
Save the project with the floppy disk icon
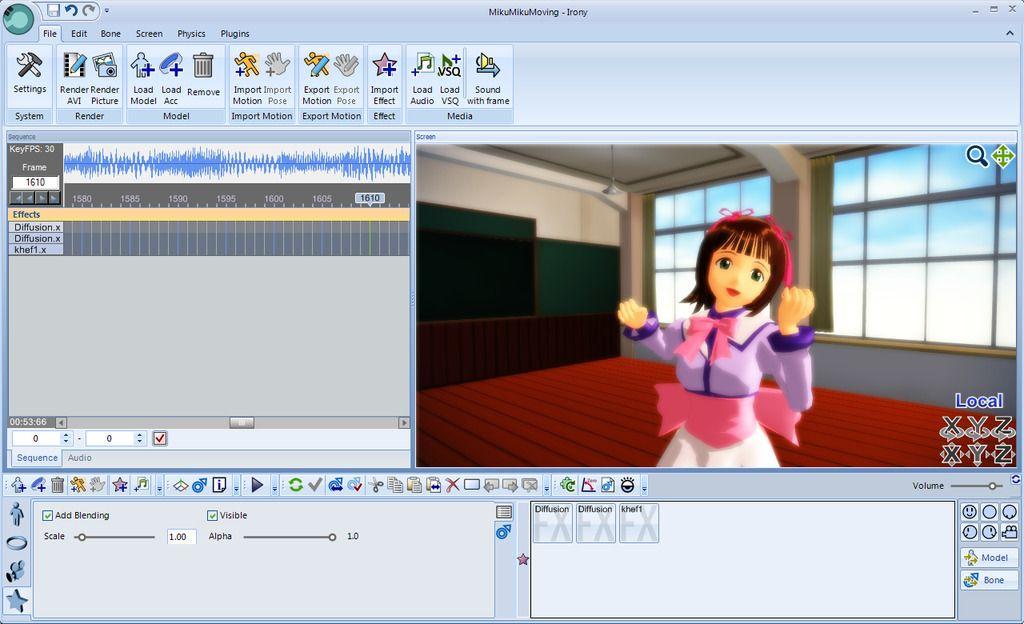(53, 10)
